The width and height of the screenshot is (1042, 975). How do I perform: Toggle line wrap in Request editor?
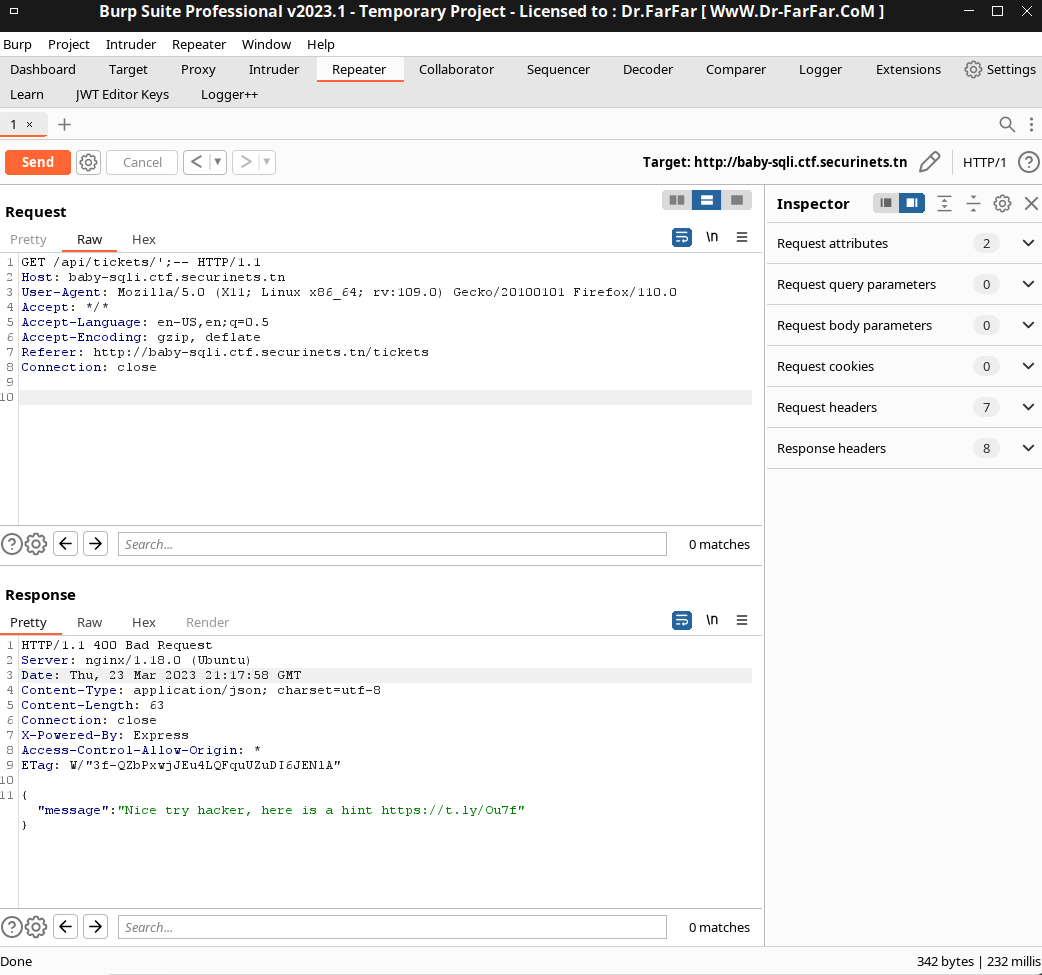click(x=682, y=237)
